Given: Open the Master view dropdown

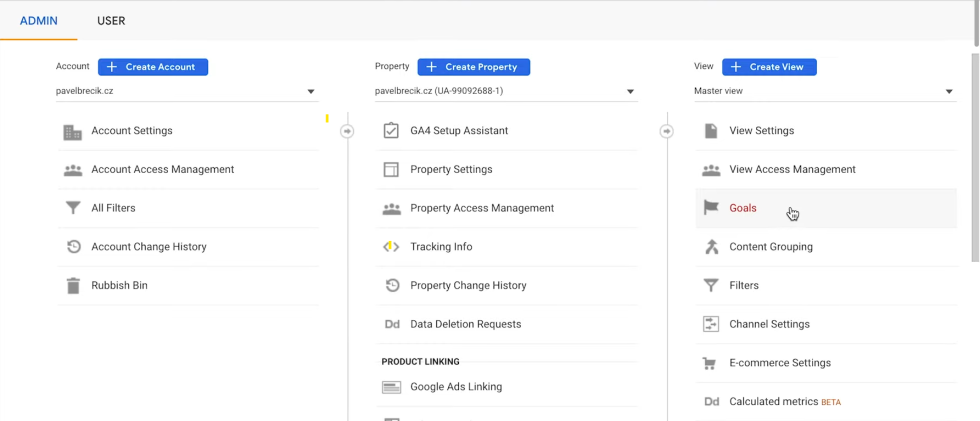Looking at the screenshot, I should (x=824, y=92).
